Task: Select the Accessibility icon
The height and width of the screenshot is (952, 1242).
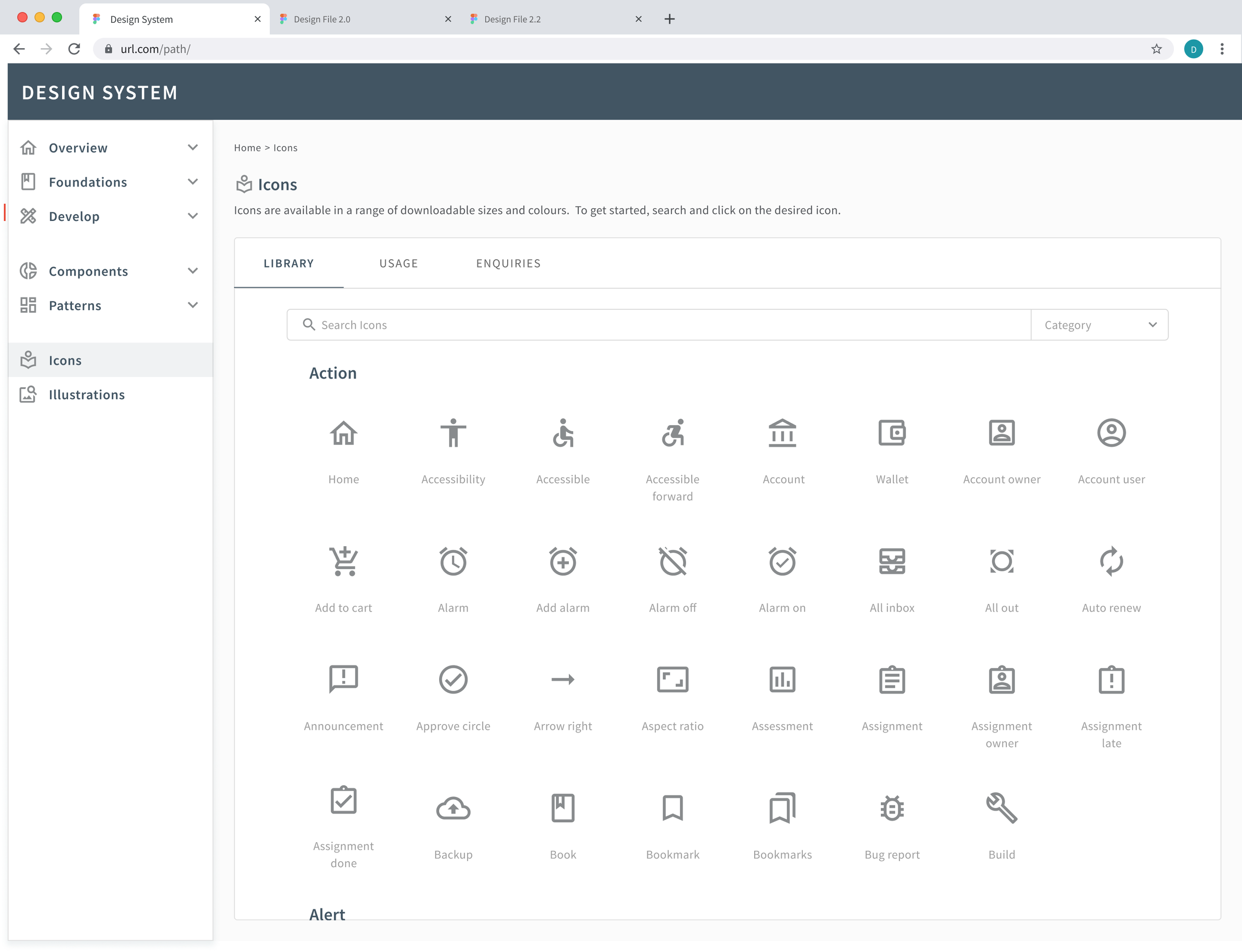Action: 453,434
